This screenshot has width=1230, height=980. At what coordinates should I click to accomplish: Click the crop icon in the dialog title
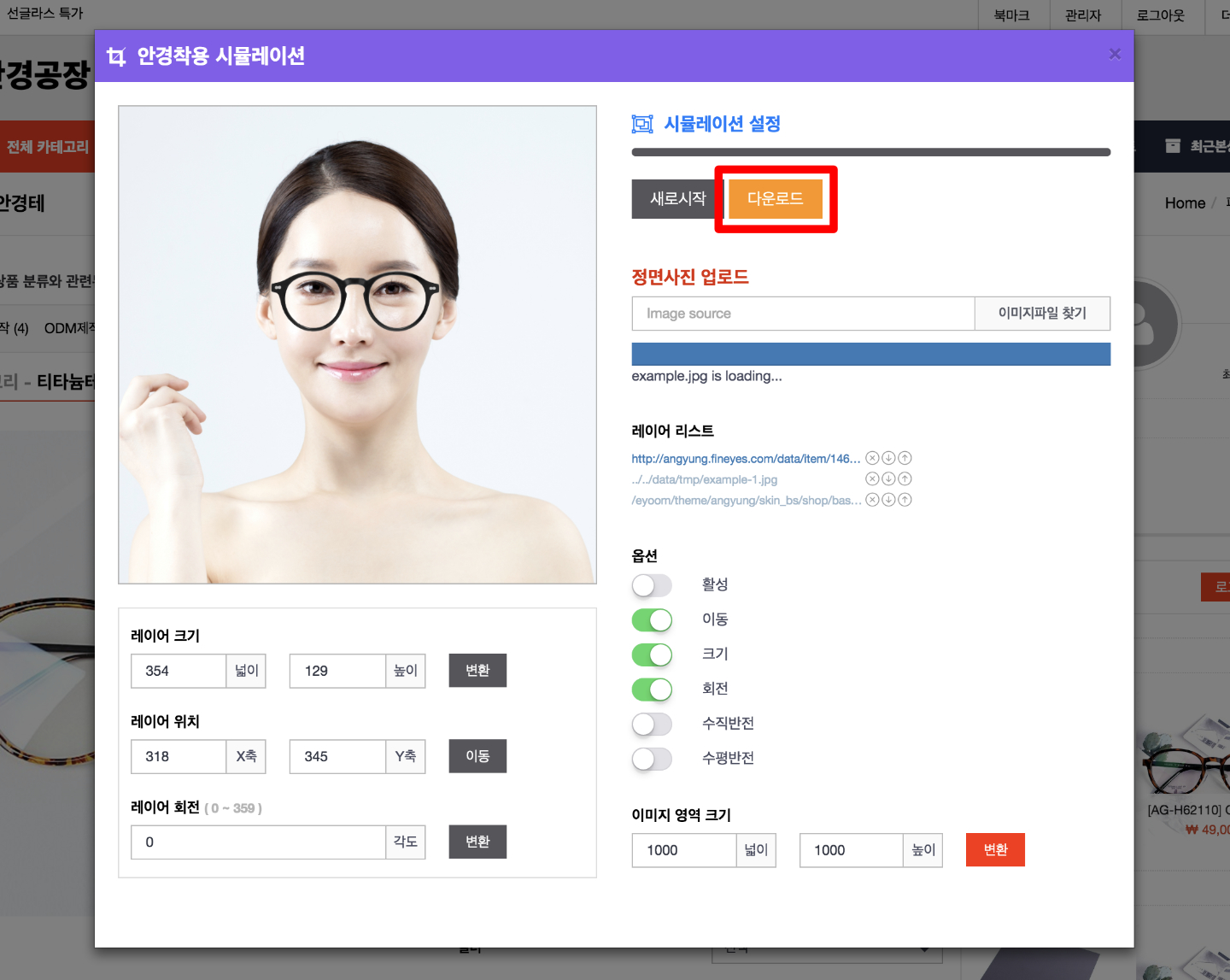[116, 56]
